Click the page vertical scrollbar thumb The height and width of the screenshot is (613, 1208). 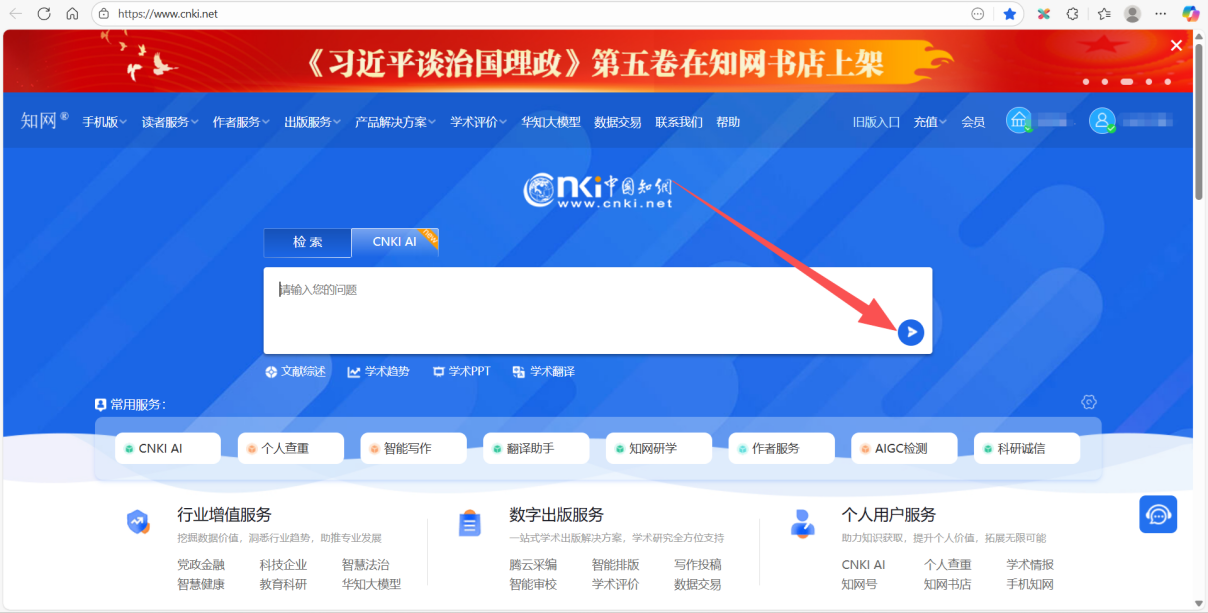(x=1200, y=120)
